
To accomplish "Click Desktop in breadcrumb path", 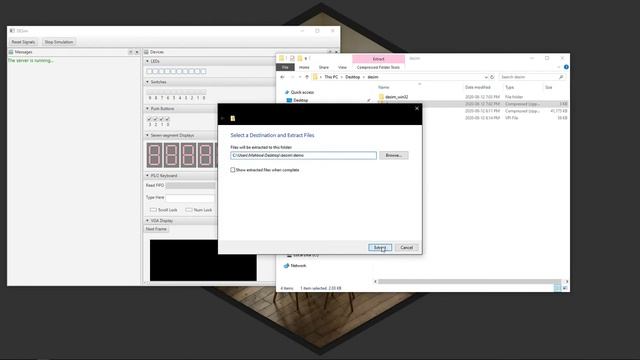I will [x=353, y=77].
